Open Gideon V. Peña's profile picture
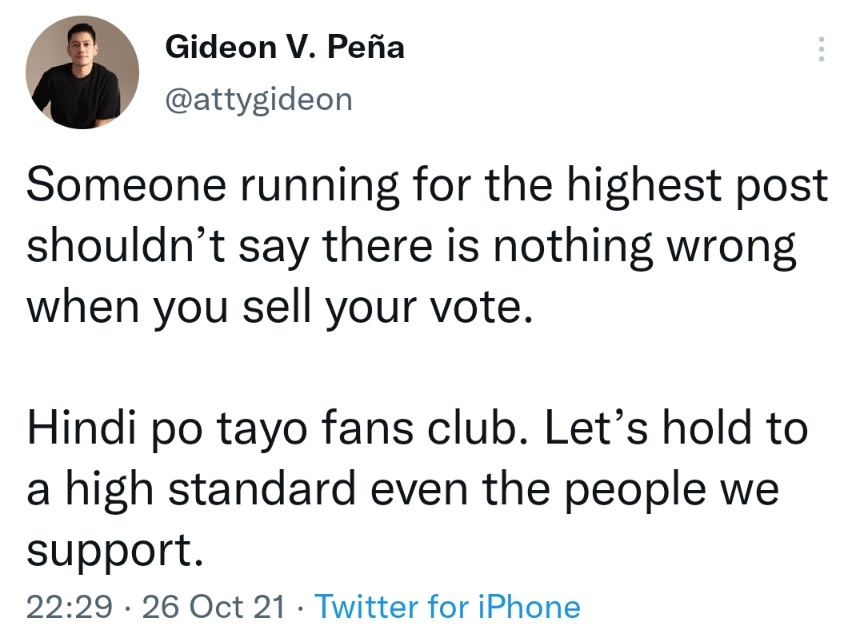864x635 pixels. pyautogui.click(x=82, y=72)
